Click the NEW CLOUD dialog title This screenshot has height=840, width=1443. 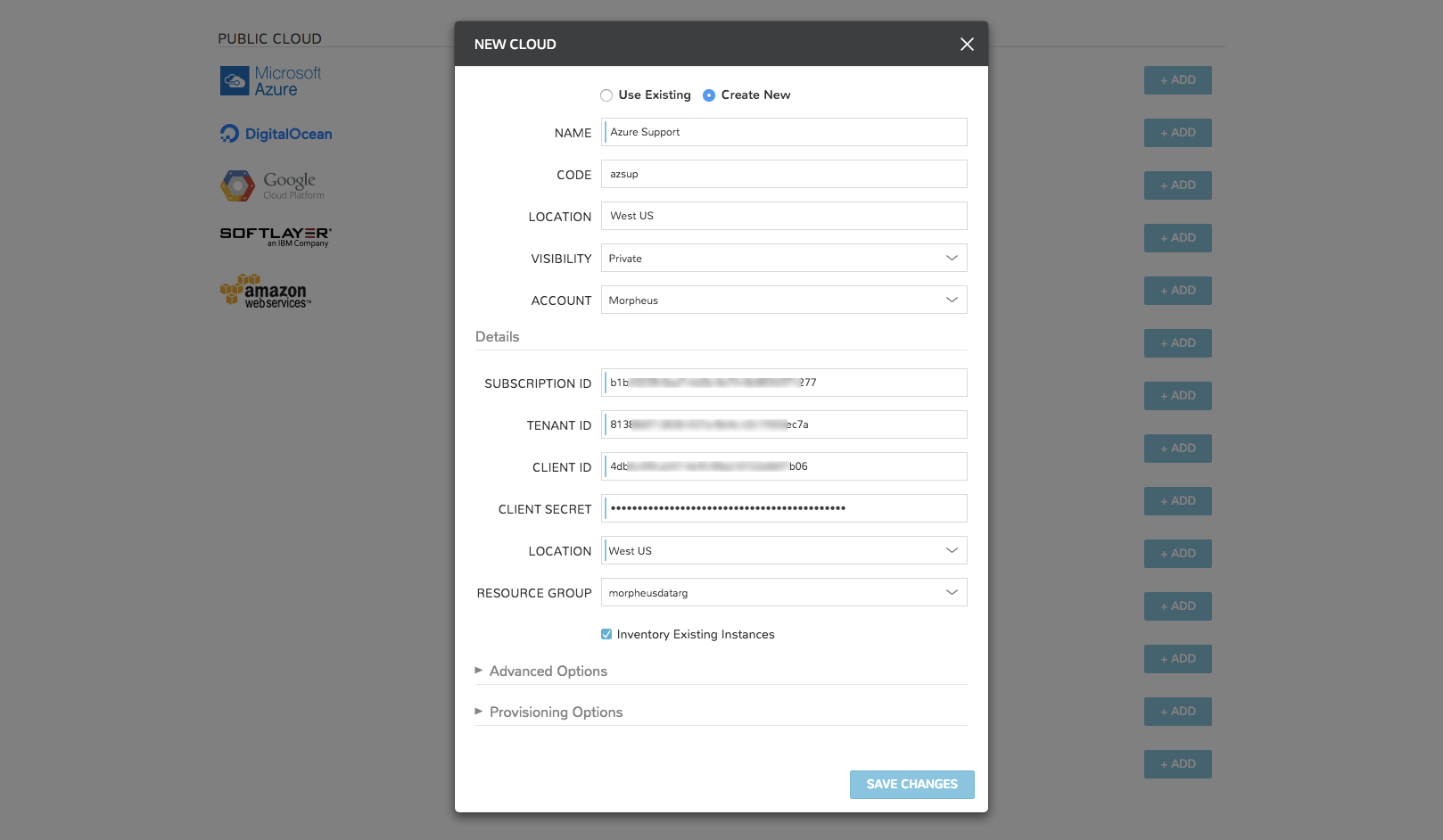515,45
